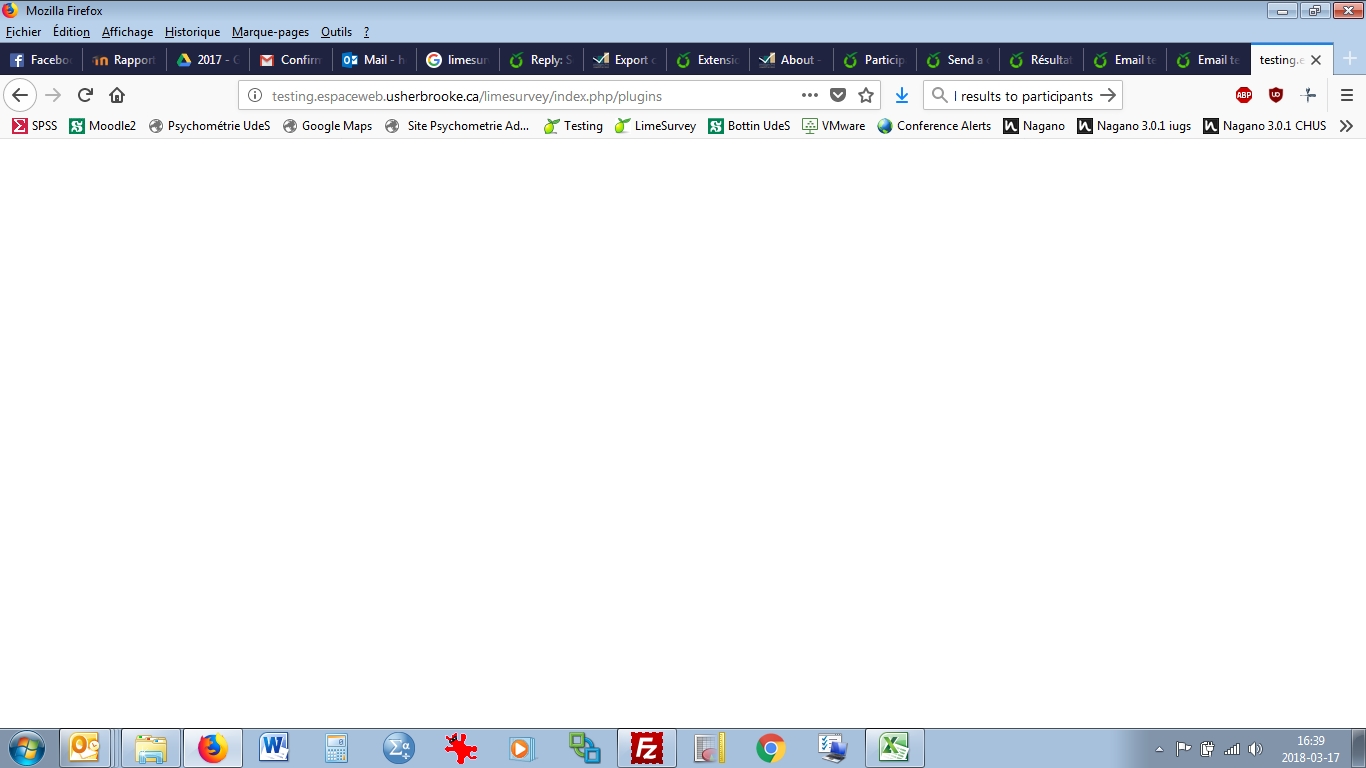Open a new tab with the plus button
The width and height of the screenshot is (1366, 768).
point(1349,59)
